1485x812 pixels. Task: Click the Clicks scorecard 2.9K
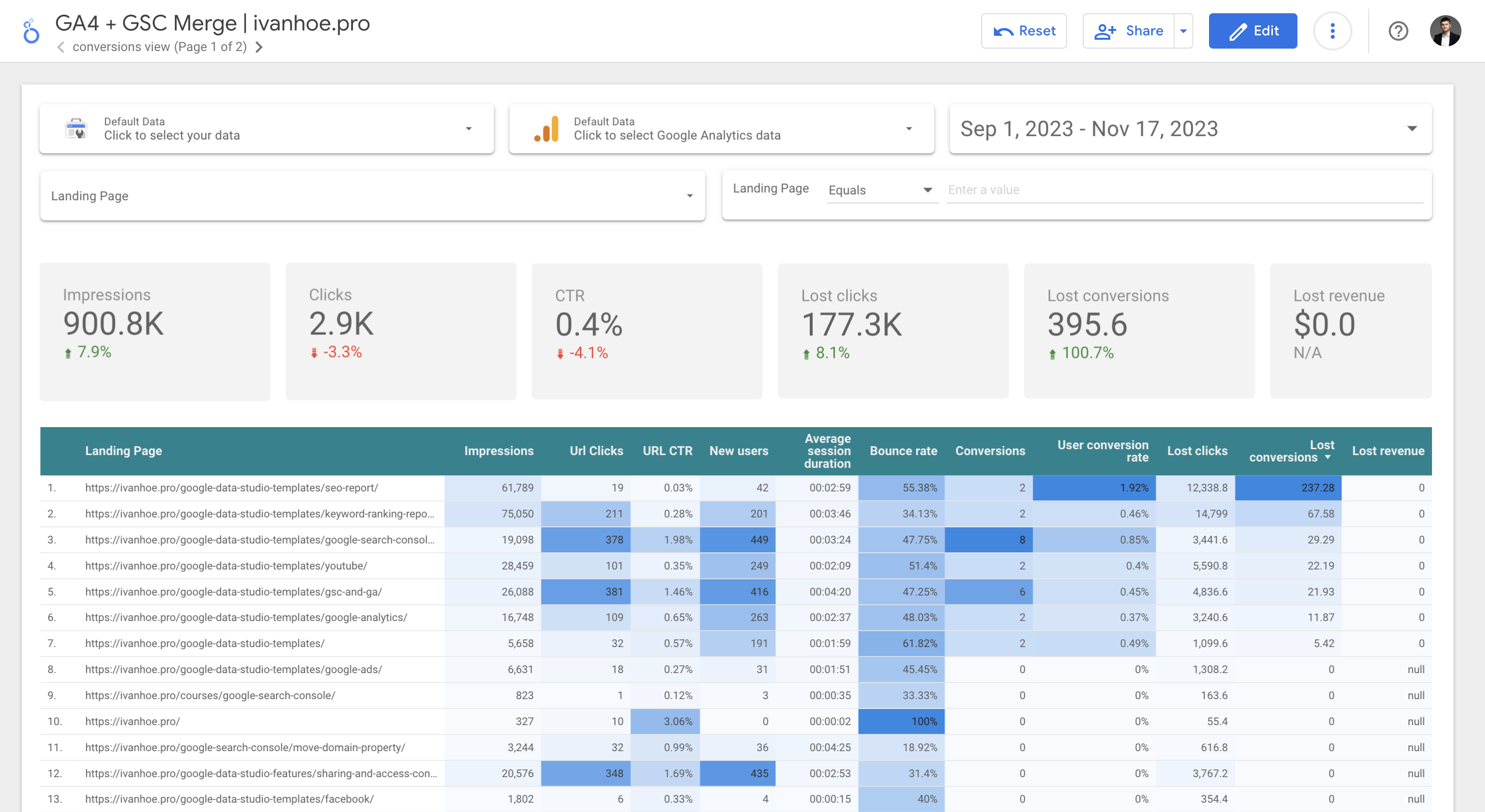coord(401,331)
